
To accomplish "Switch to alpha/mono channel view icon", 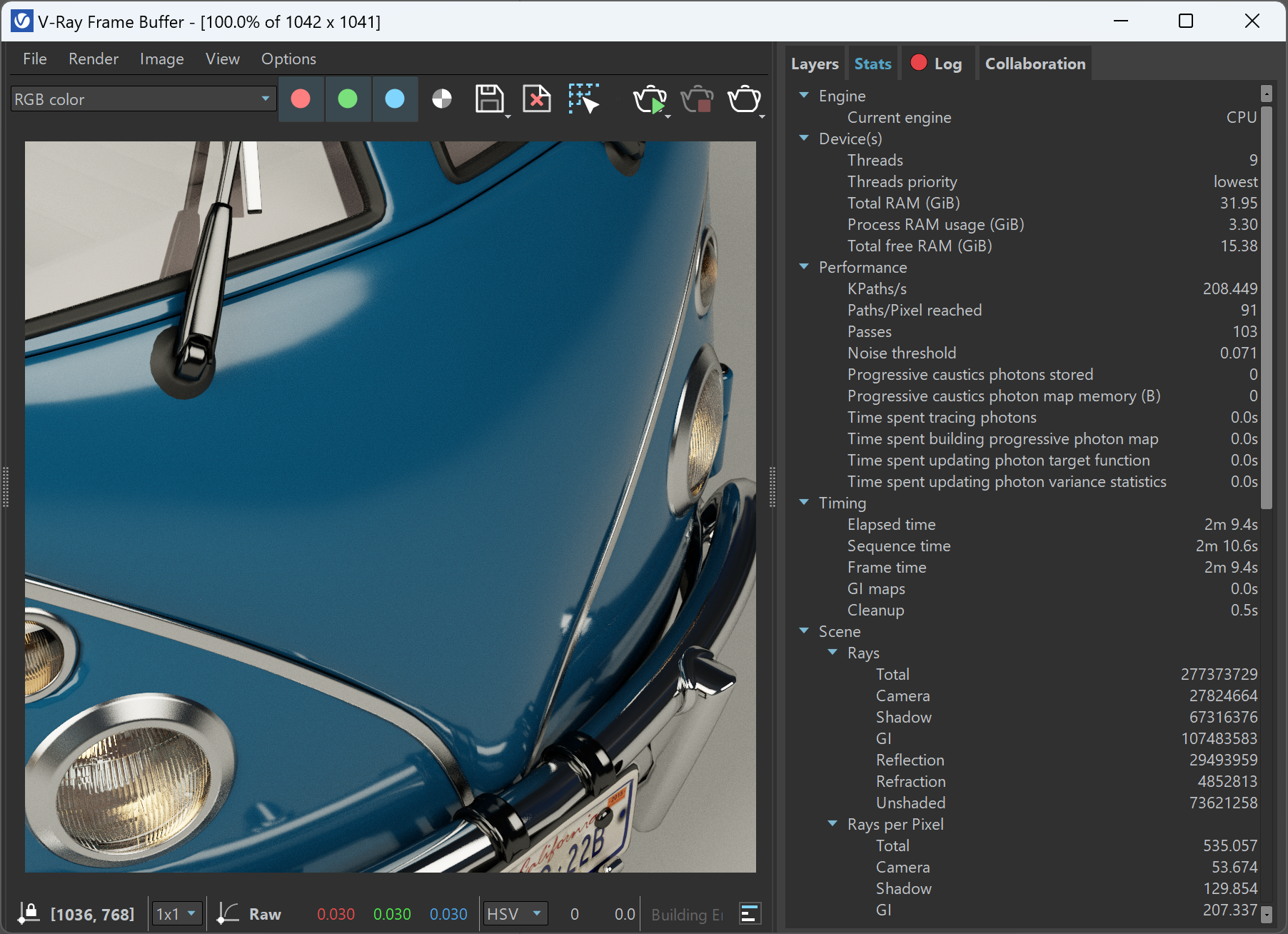I will [x=442, y=99].
